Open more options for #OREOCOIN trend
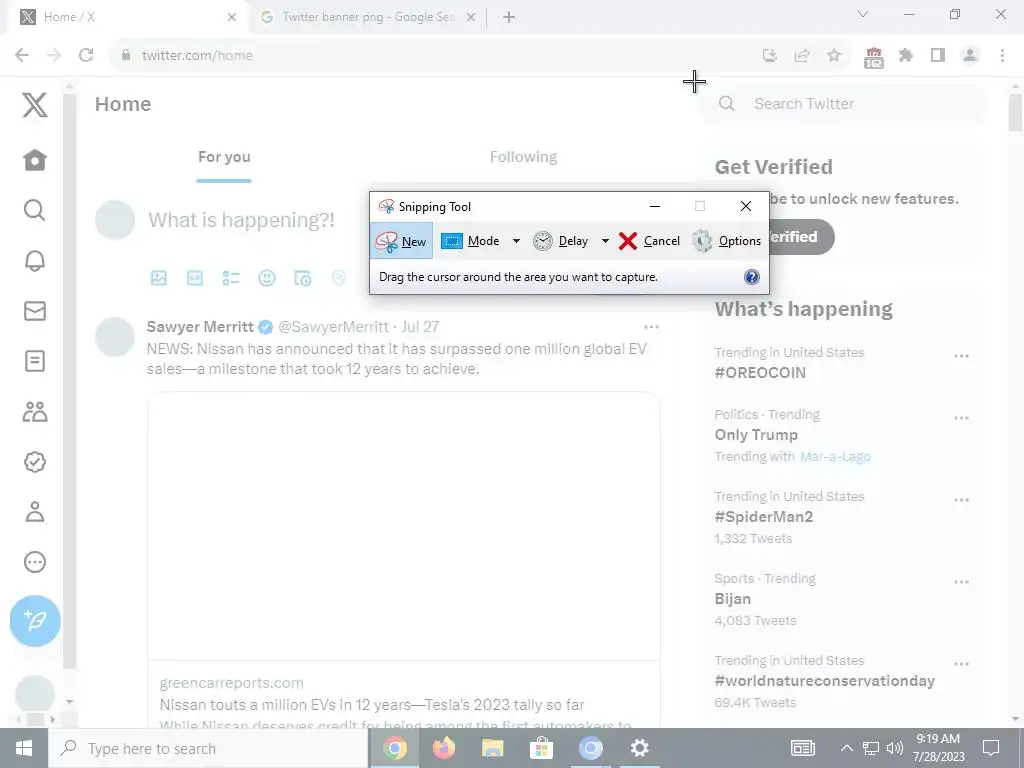This screenshot has width=1024, height=768. click(x=961, y=357)
